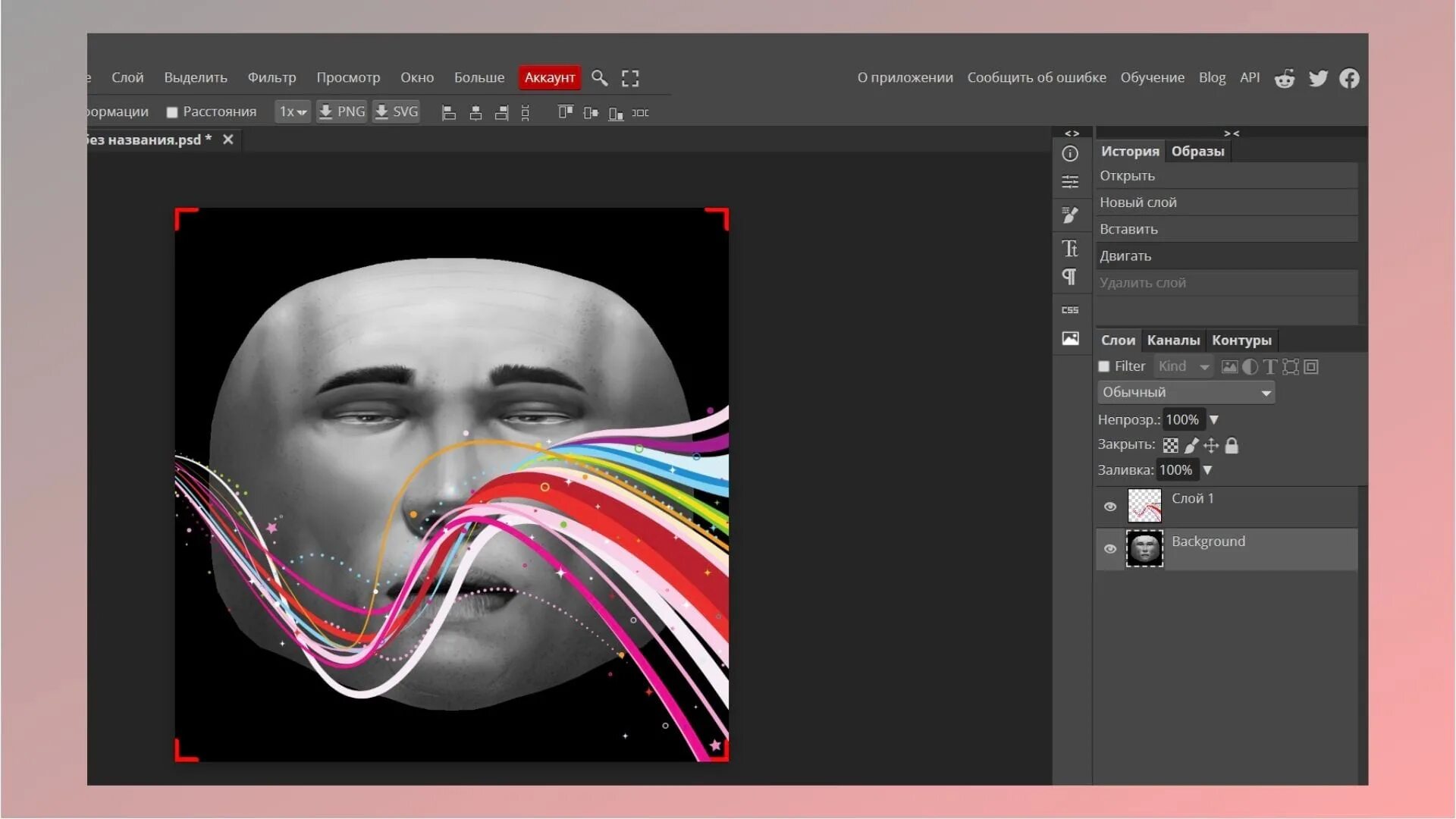Open the Обычный blend mode dropdown

point(1185,392)
